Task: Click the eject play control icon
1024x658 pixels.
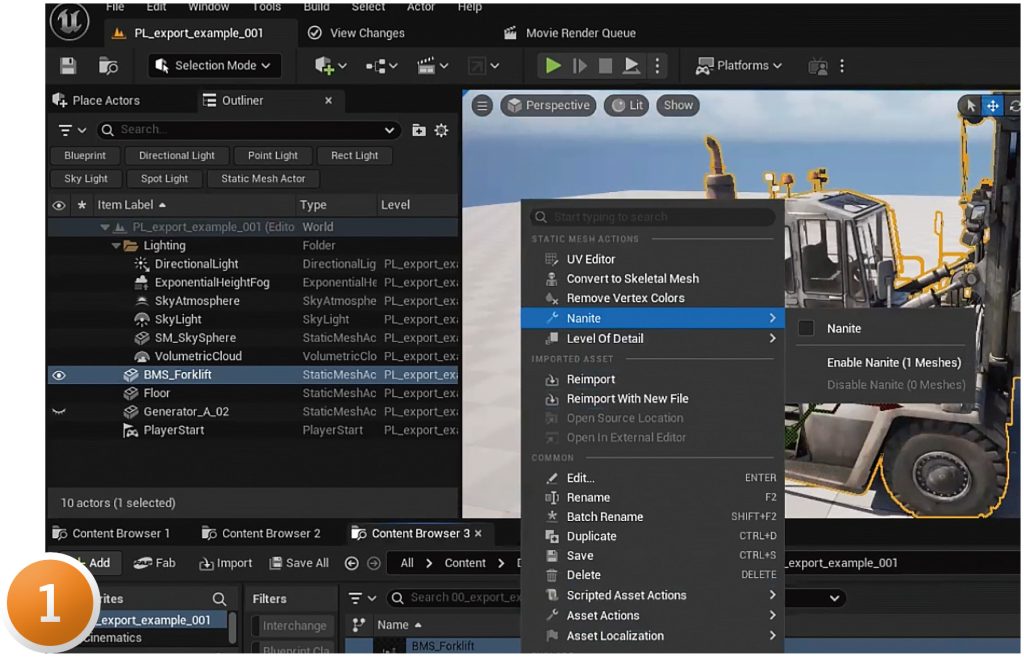Action: [631, 66]
